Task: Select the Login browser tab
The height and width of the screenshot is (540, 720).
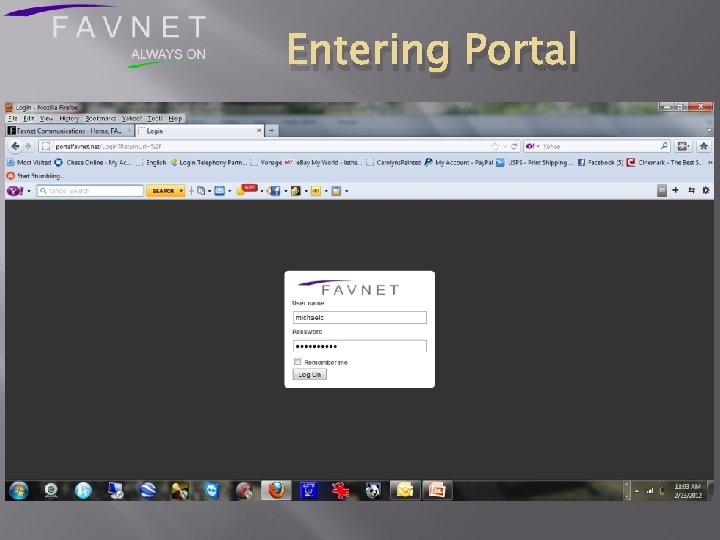Action: click(x=200, y=131)
